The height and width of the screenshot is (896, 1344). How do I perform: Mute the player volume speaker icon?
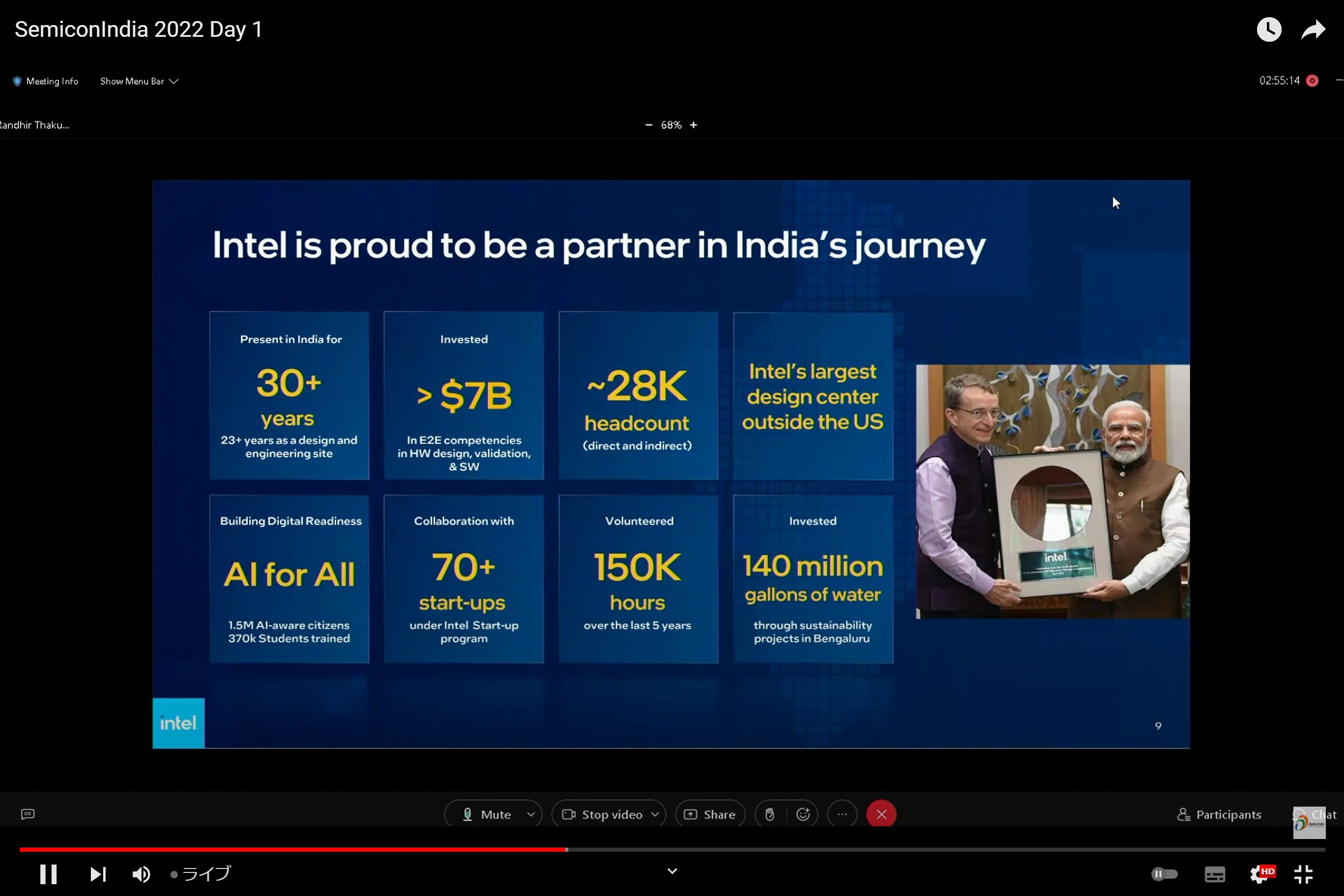(x=140, y=874)
